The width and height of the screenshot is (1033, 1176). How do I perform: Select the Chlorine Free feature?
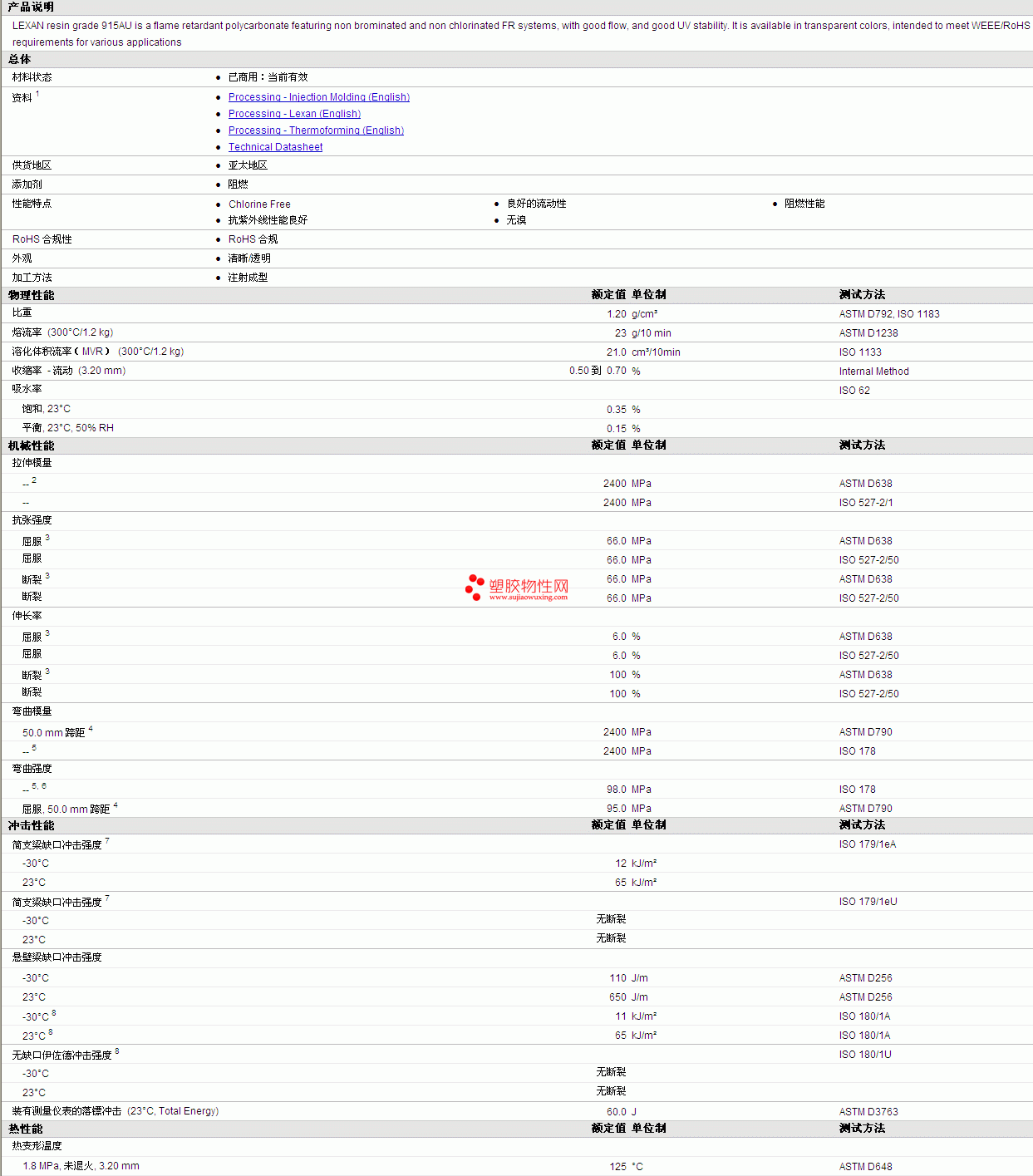[259, 204]
